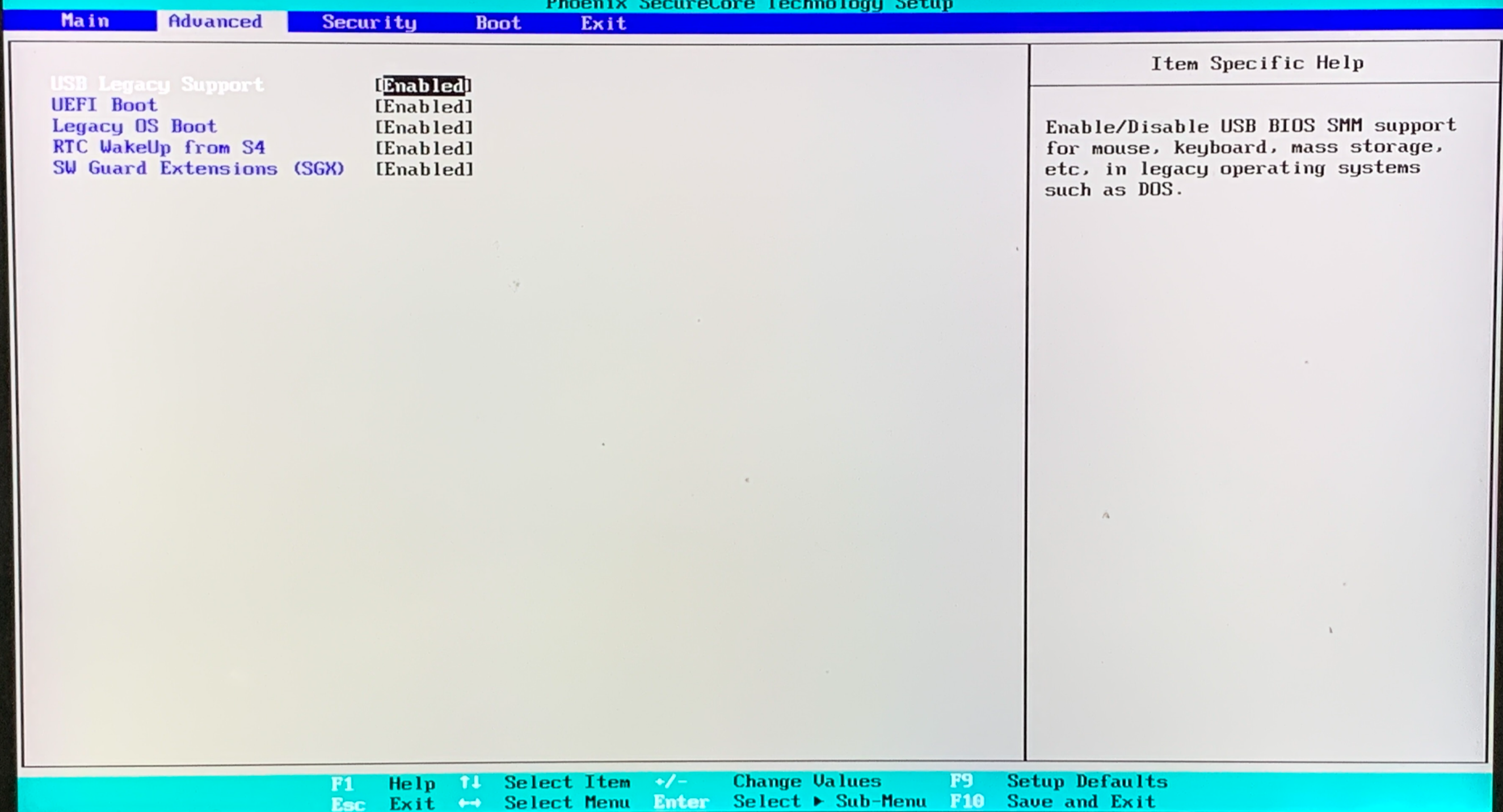1503x812 pixels.
Task: Select the Exit menu tab
Action: [603, 23]
